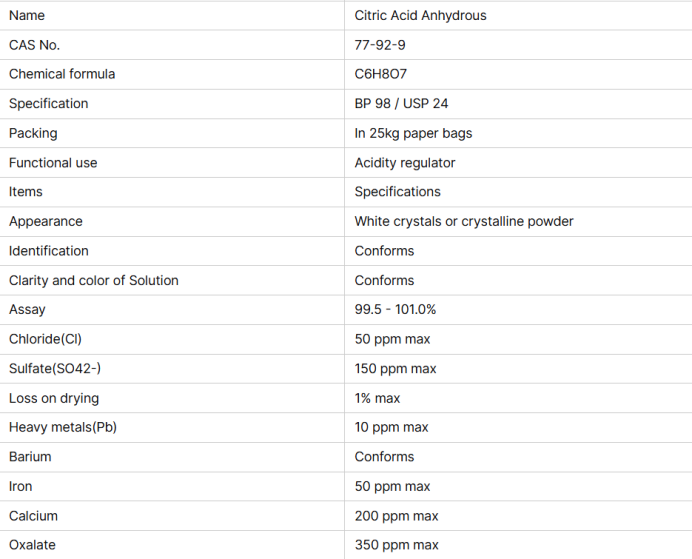Click the "Functional use" row label
The height and width of the screenshot is (559, 692).
pos(53,162)
